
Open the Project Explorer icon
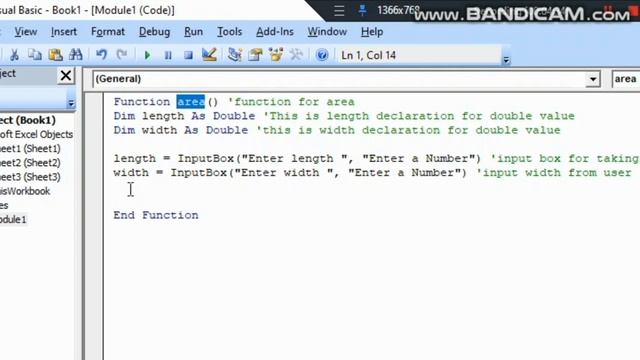coord(235,55)
